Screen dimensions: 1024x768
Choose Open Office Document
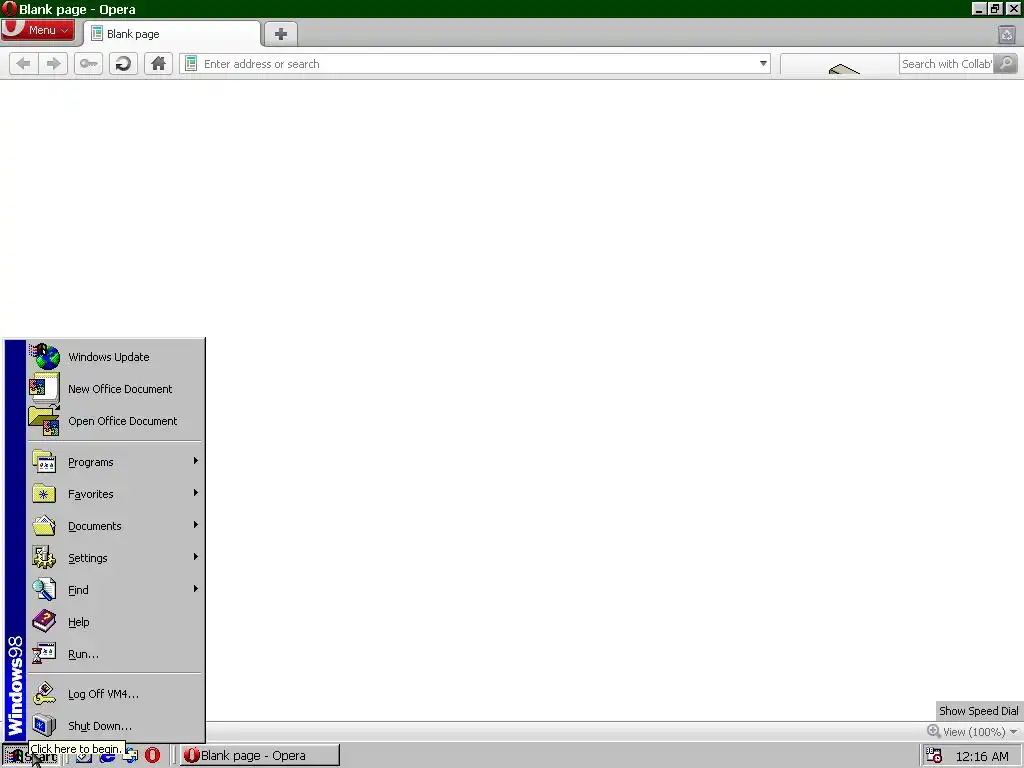pyautogui.click(x=116, y=421)
